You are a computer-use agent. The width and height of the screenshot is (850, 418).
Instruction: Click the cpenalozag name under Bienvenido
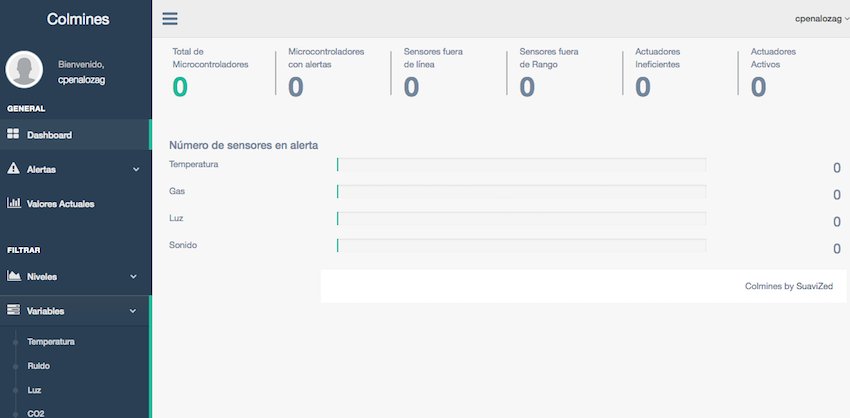pyautogui.click(x=81, y=80)
